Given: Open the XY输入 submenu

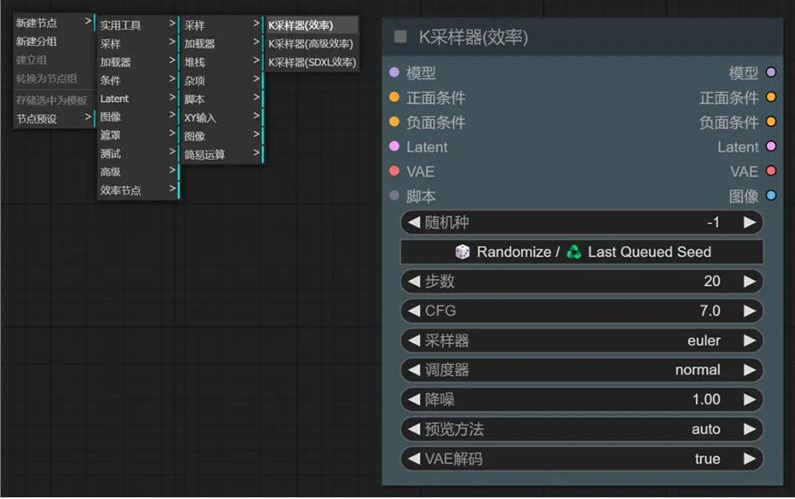Looking at the screenshot, I should coord(222,118).
